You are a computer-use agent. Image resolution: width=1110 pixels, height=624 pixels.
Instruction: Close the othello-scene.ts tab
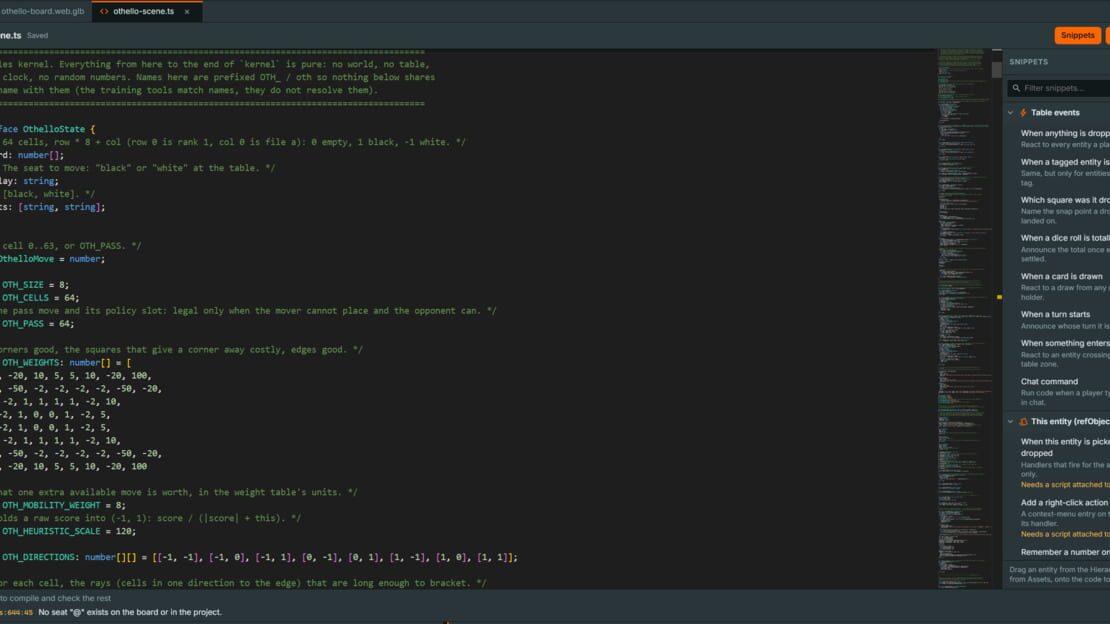point(187,11)
